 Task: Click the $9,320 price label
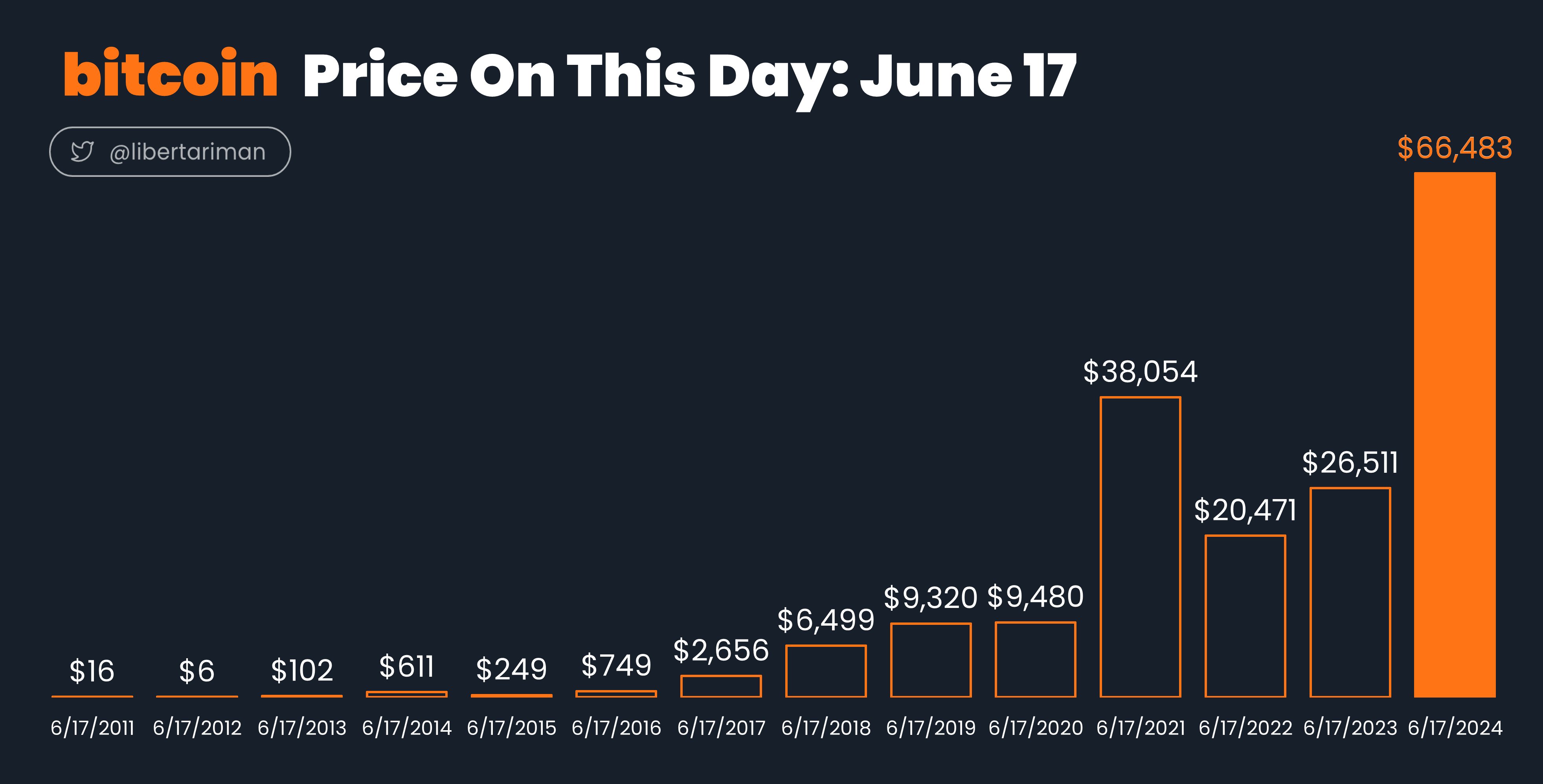point(930,598)
